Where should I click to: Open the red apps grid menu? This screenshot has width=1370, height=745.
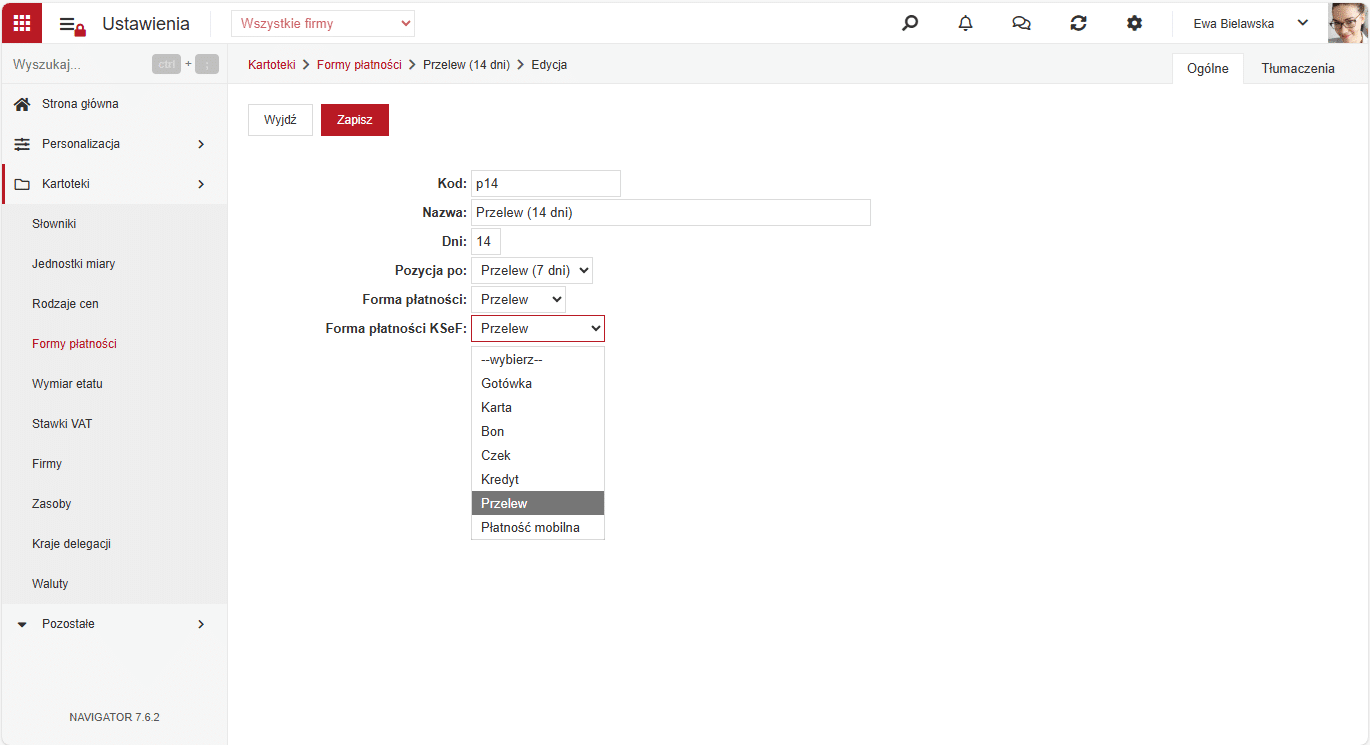[x=22, y=22]
